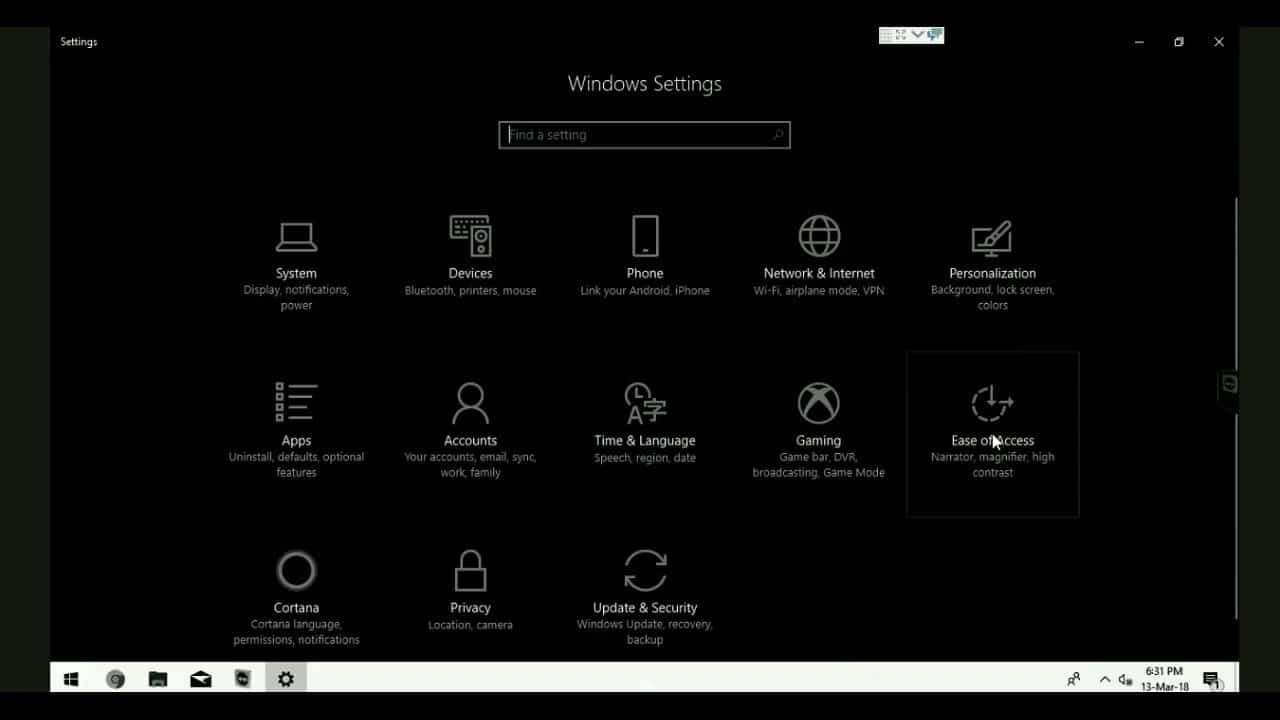
Task: Click the volume icon in the system tray
Action: (x=1125, y=680)
